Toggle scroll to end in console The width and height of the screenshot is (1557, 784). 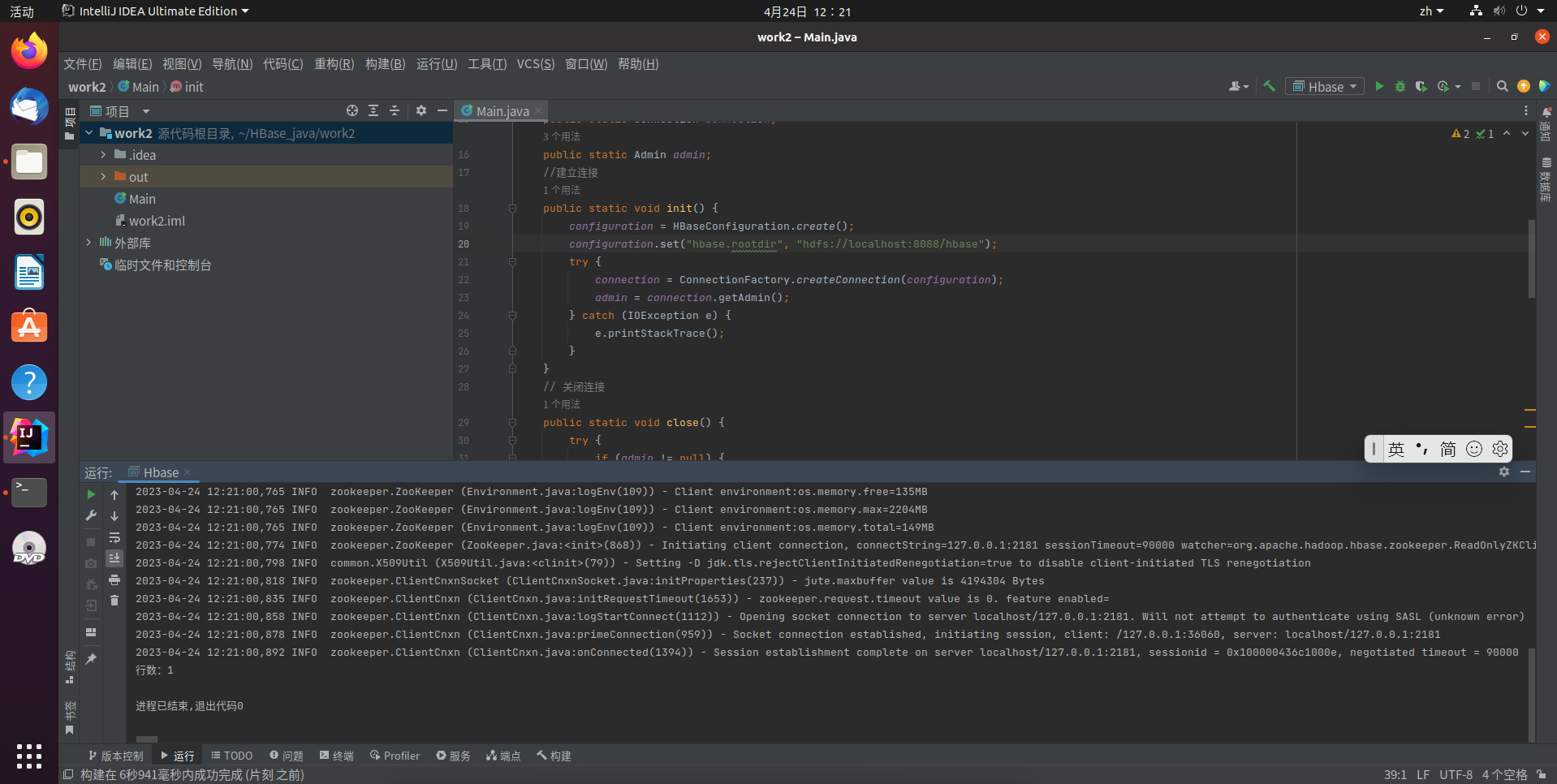pyautogui.click(x=114, y=558)
